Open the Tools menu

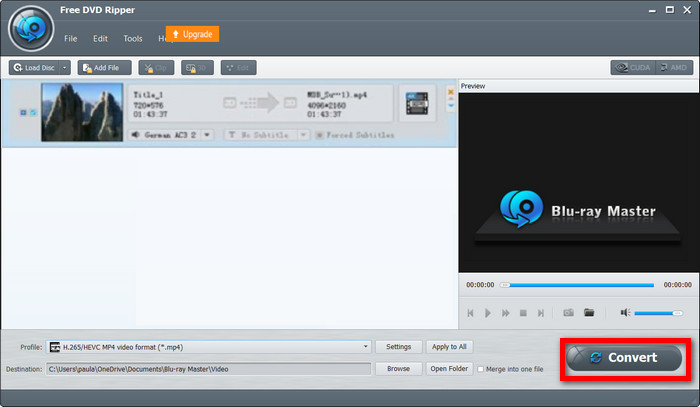tap(133, 39)
